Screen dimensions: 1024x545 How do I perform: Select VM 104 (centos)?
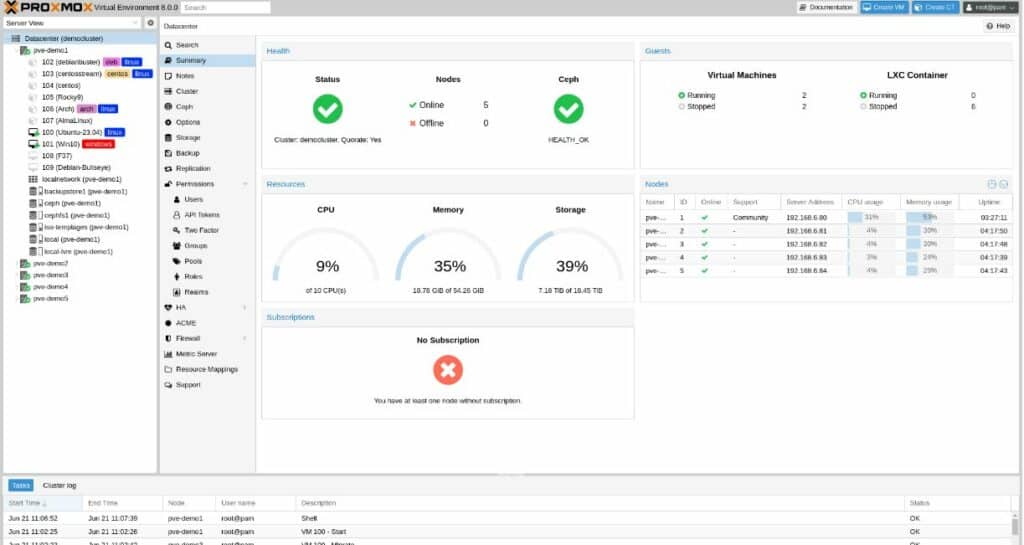[x=61, y=86]
